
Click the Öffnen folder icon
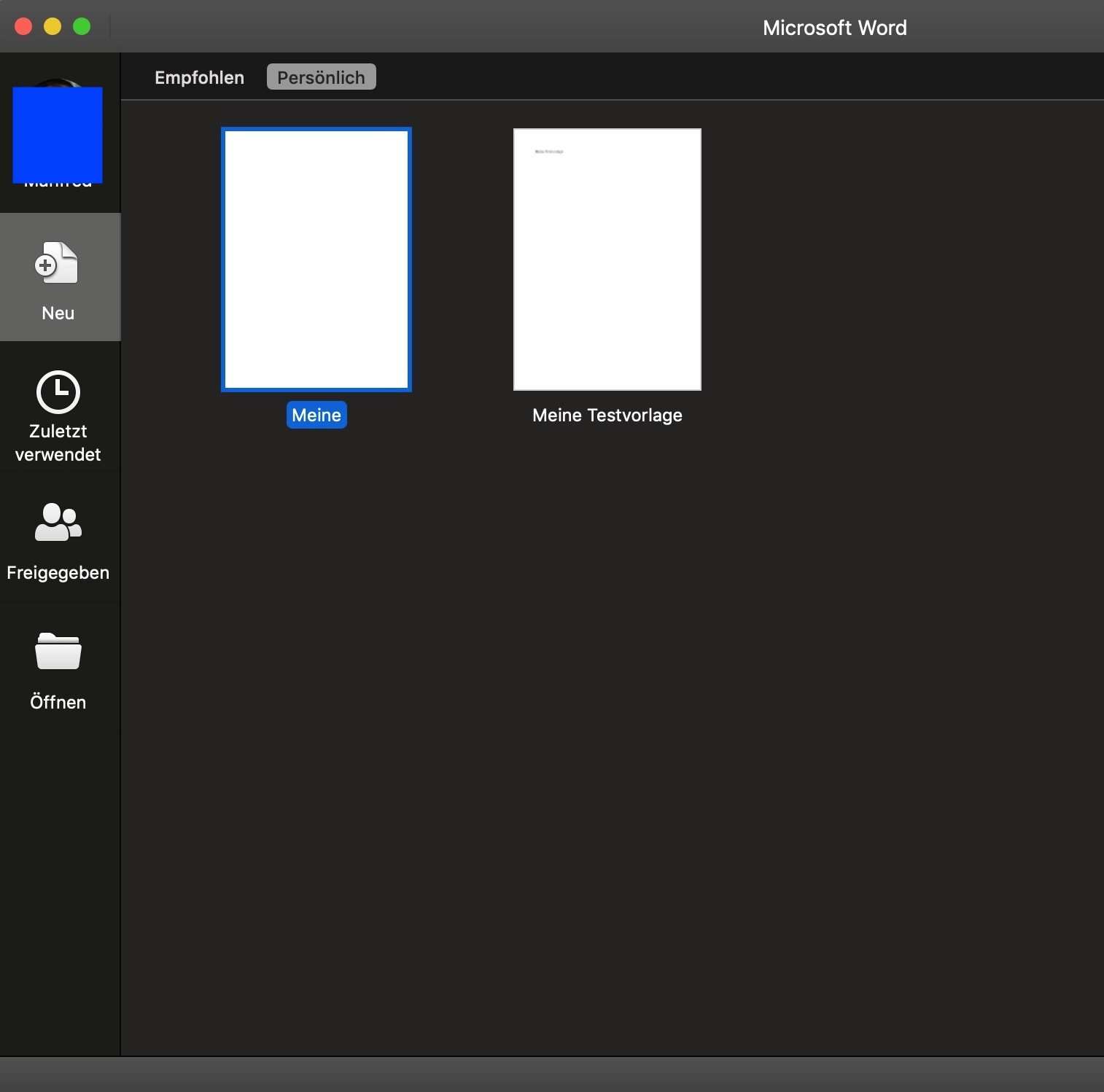58,651
